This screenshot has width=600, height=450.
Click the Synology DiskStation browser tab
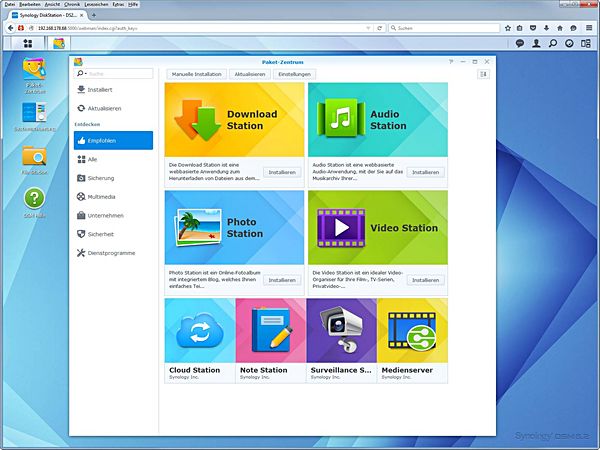pyautogui.click(x=47, y=15)
